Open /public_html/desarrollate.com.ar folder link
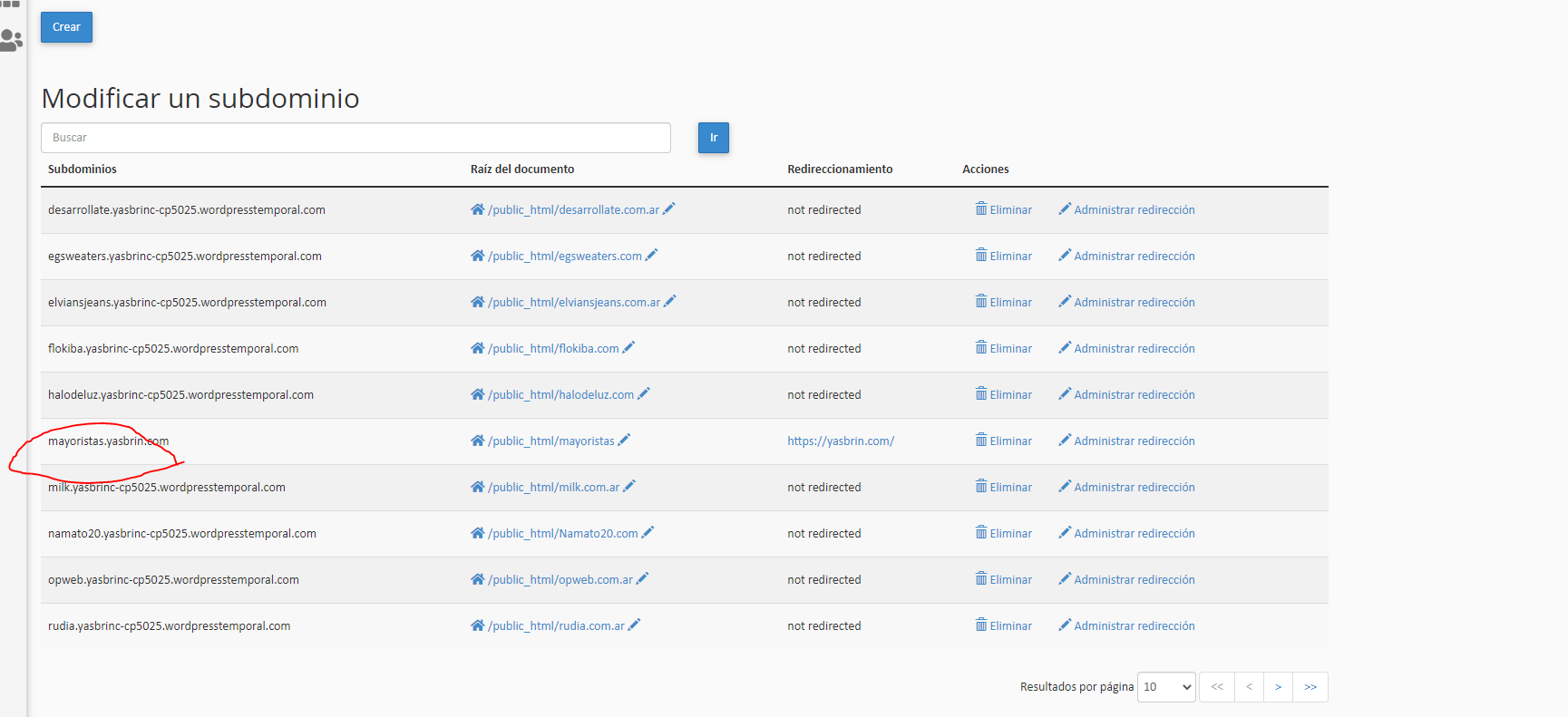This screenshot has width=1568, height=717. tap(574, 210)
